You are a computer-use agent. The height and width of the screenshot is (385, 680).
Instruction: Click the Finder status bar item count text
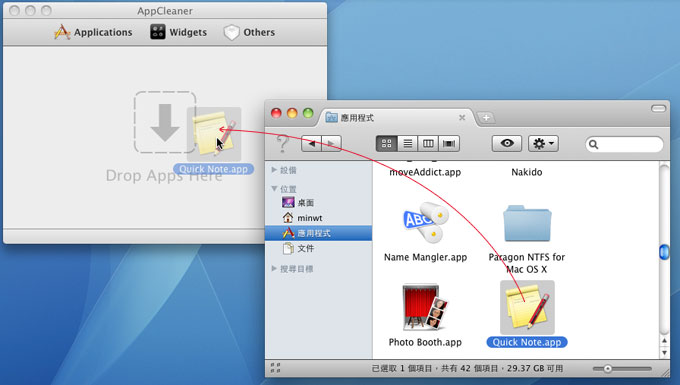(467, 369)
